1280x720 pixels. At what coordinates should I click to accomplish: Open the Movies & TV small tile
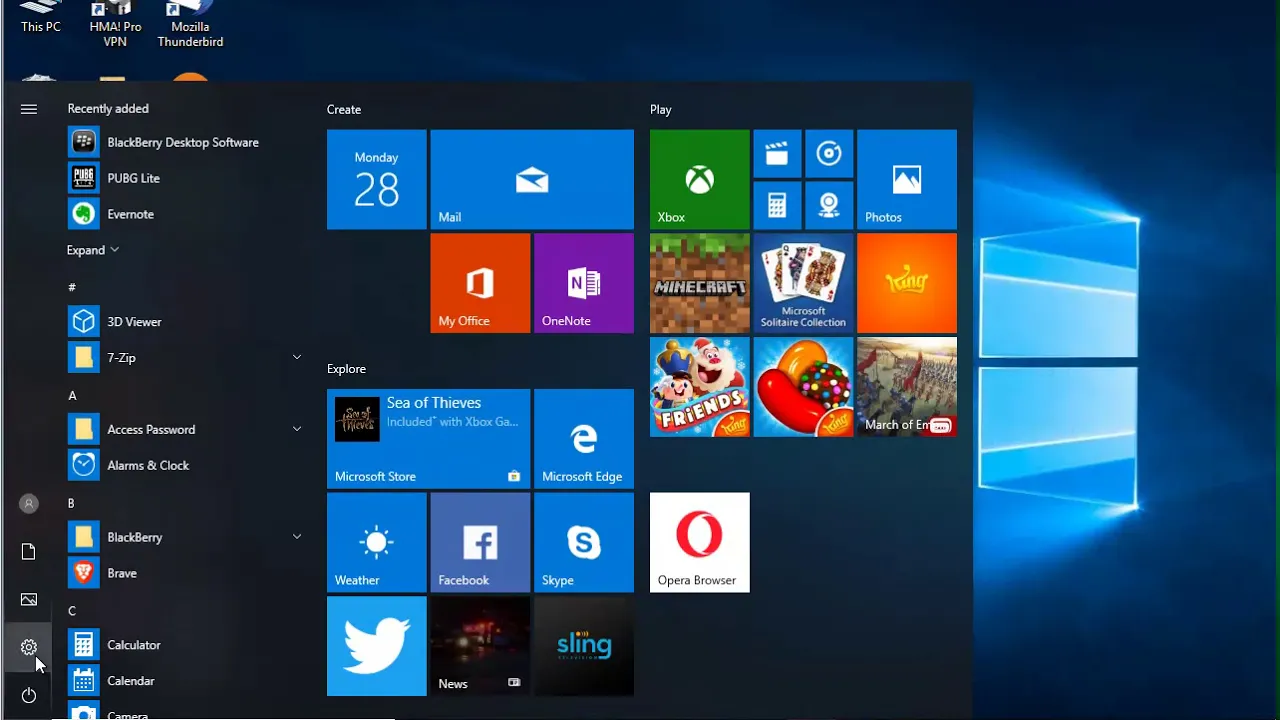tap(777, 154)
